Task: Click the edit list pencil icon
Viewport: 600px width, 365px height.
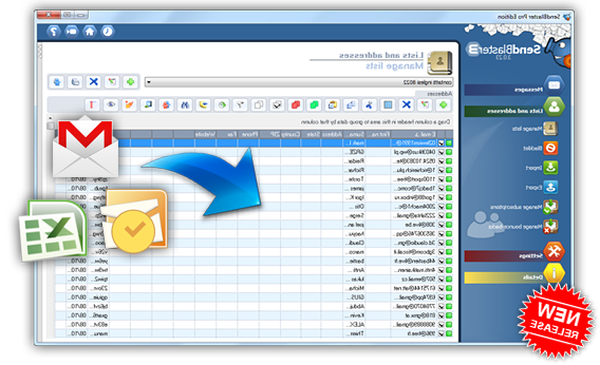Action: click(112, 82)
